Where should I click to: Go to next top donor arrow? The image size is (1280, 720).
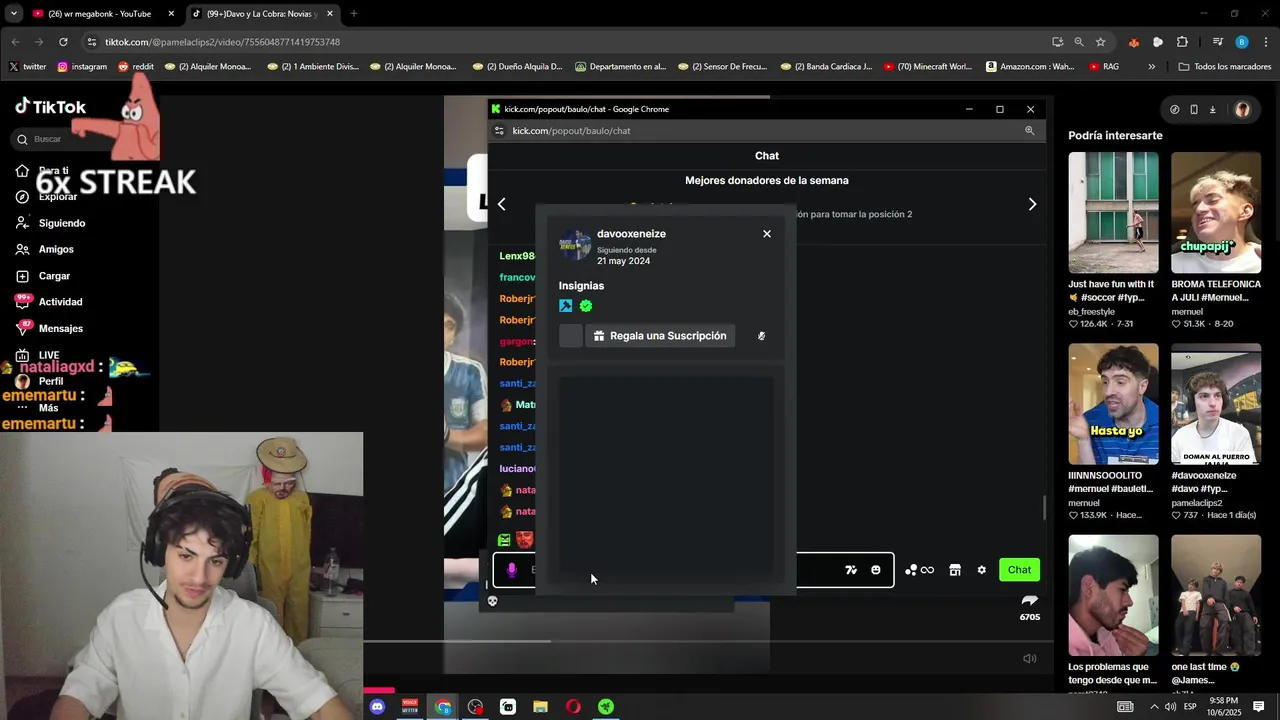(1032, 204)
